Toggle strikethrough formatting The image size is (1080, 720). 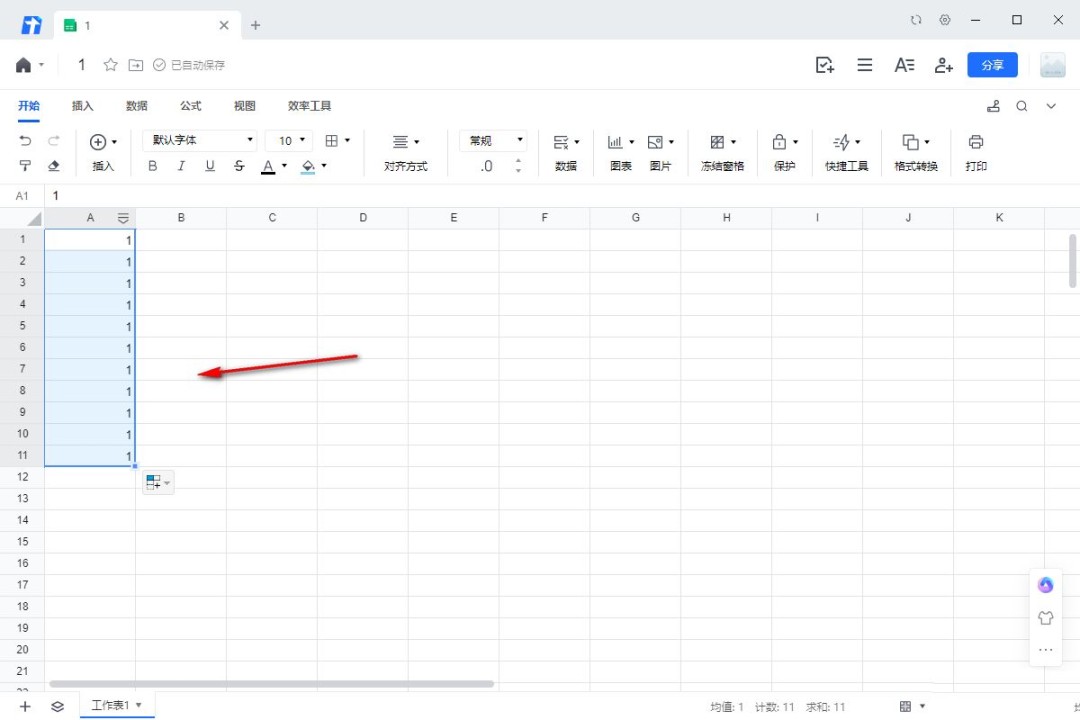click(239, 166)
